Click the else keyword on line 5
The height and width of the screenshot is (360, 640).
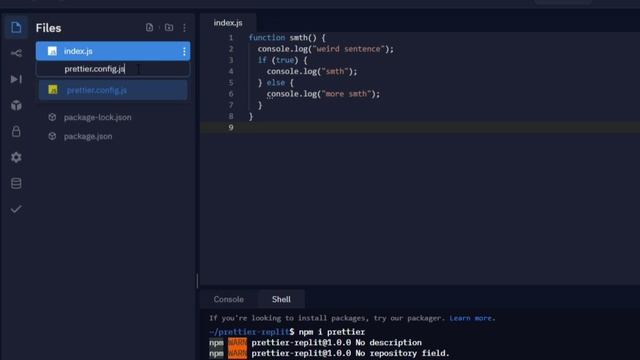tap(276, 82)
